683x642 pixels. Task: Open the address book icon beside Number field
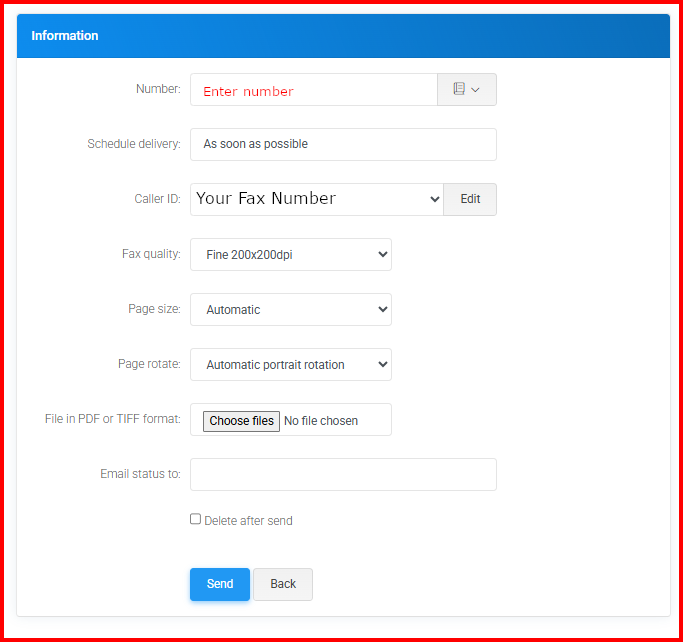point(459,89)
